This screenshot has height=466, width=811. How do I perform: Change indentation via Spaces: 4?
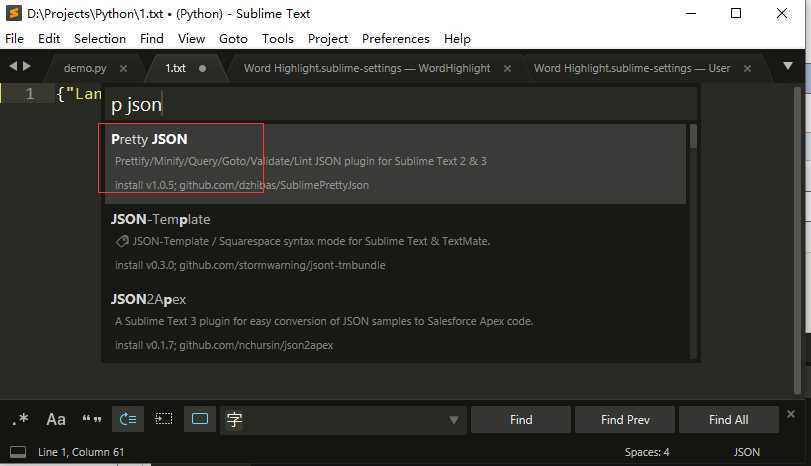[647, 452]
